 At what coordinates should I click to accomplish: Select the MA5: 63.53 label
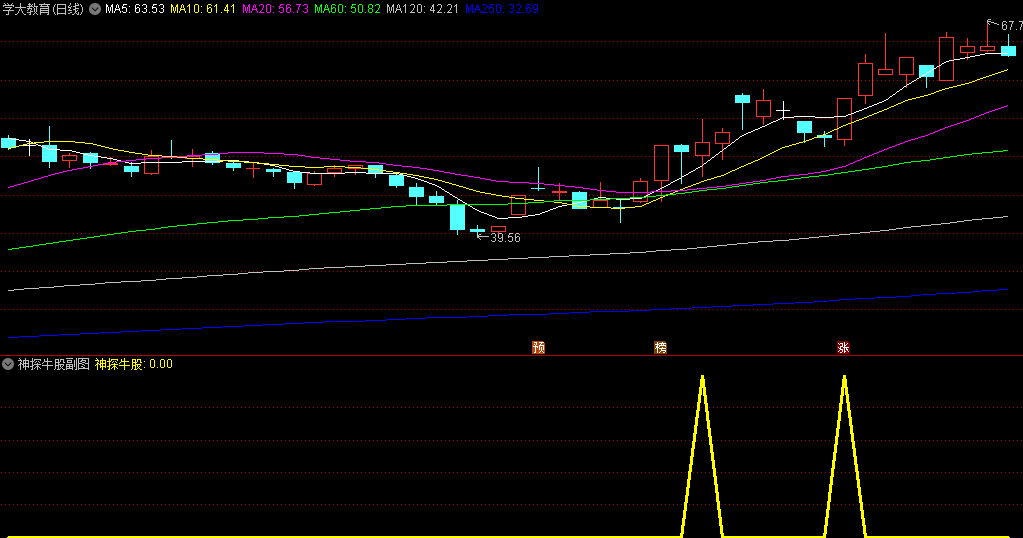(x=135, y=9)
